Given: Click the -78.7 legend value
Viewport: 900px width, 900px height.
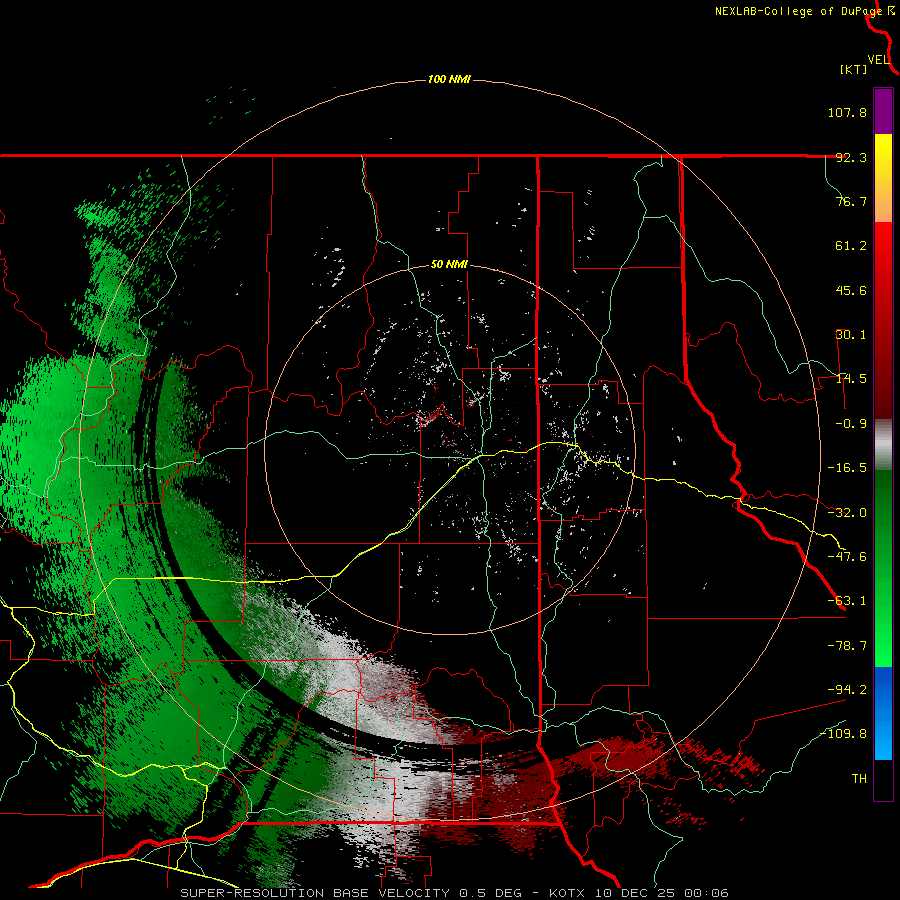Looking at the screenshot, I should pos(847,646).
